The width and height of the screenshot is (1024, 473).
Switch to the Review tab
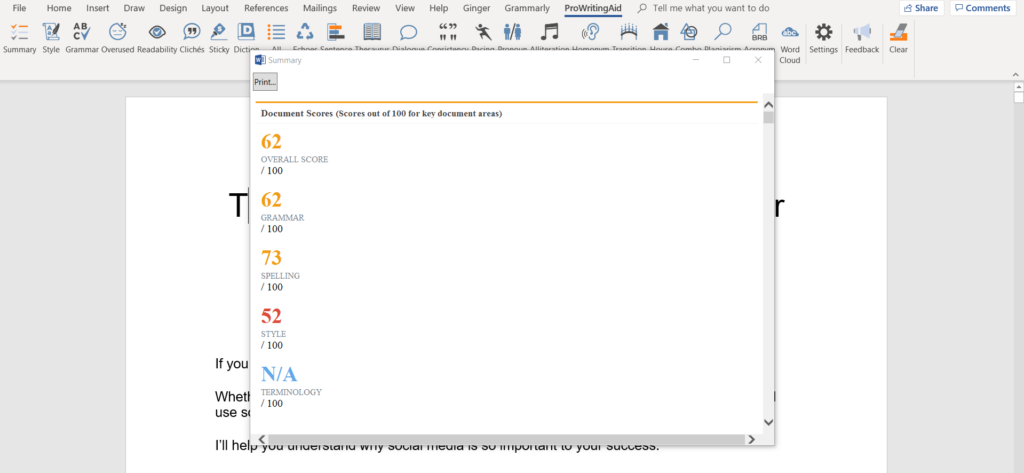pyautogui.click(x=366, y=8)
